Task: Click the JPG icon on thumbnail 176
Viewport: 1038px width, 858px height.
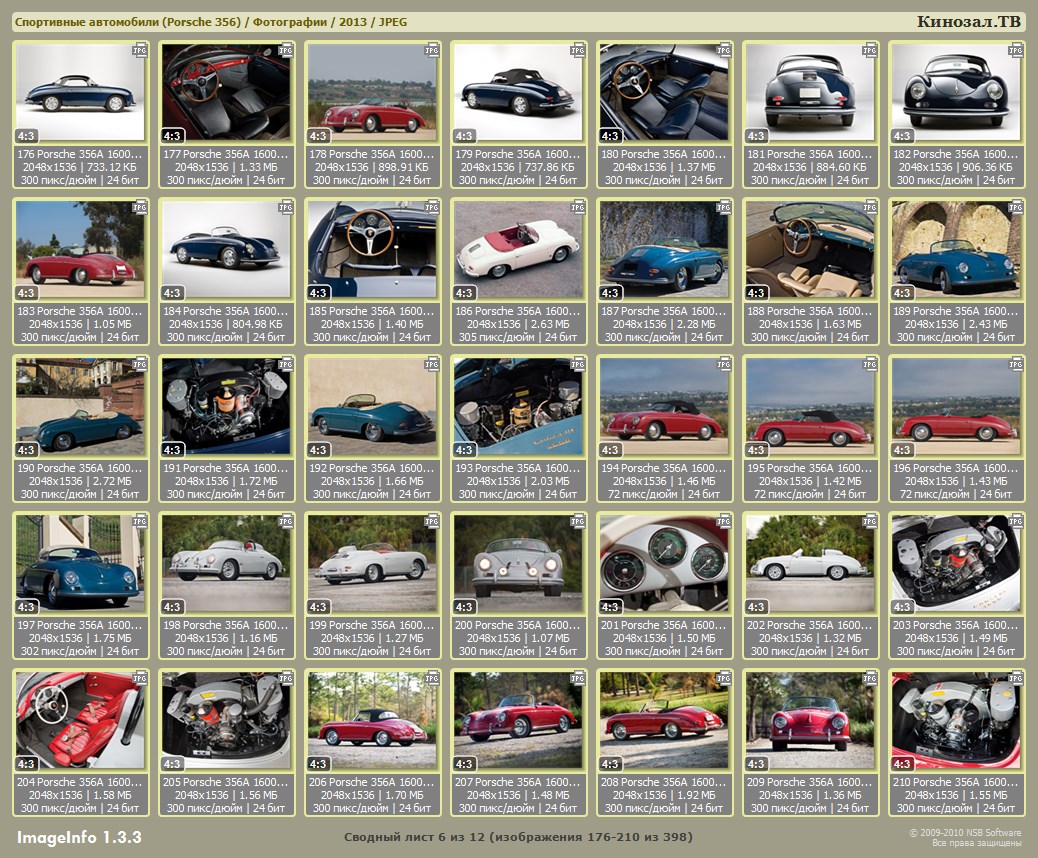Action: click(139, 50)
